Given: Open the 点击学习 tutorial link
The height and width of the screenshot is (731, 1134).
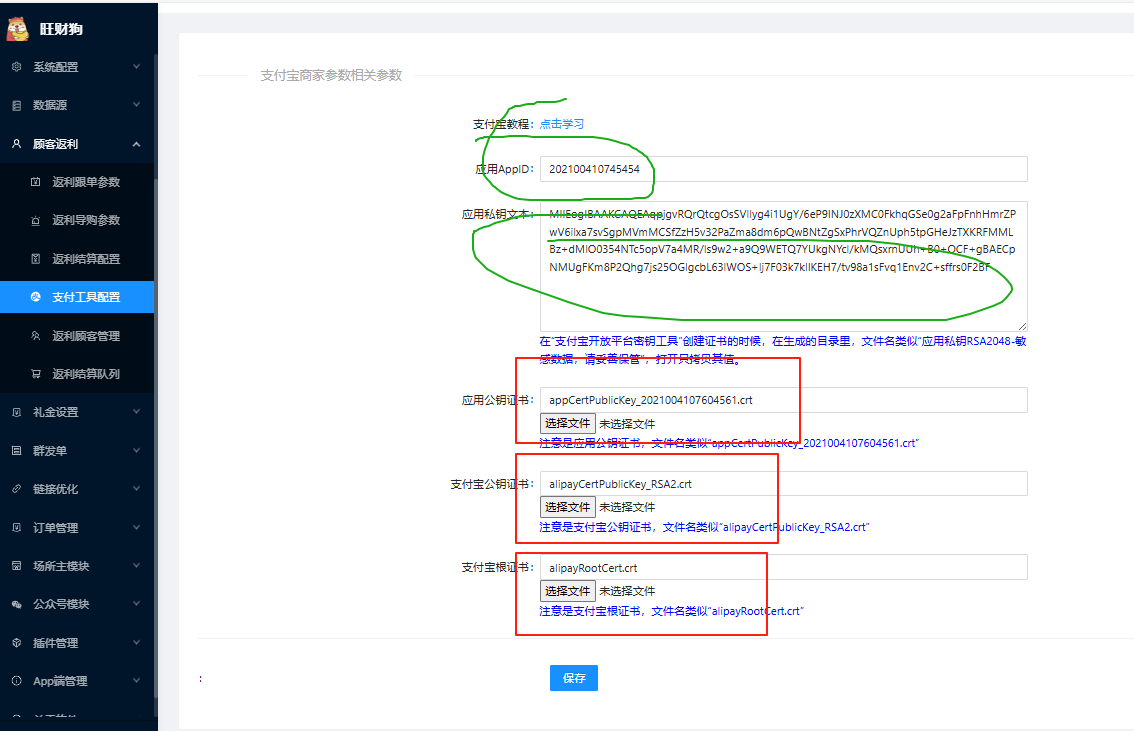Looking at the screenshot, I should (x=562, y=124).
